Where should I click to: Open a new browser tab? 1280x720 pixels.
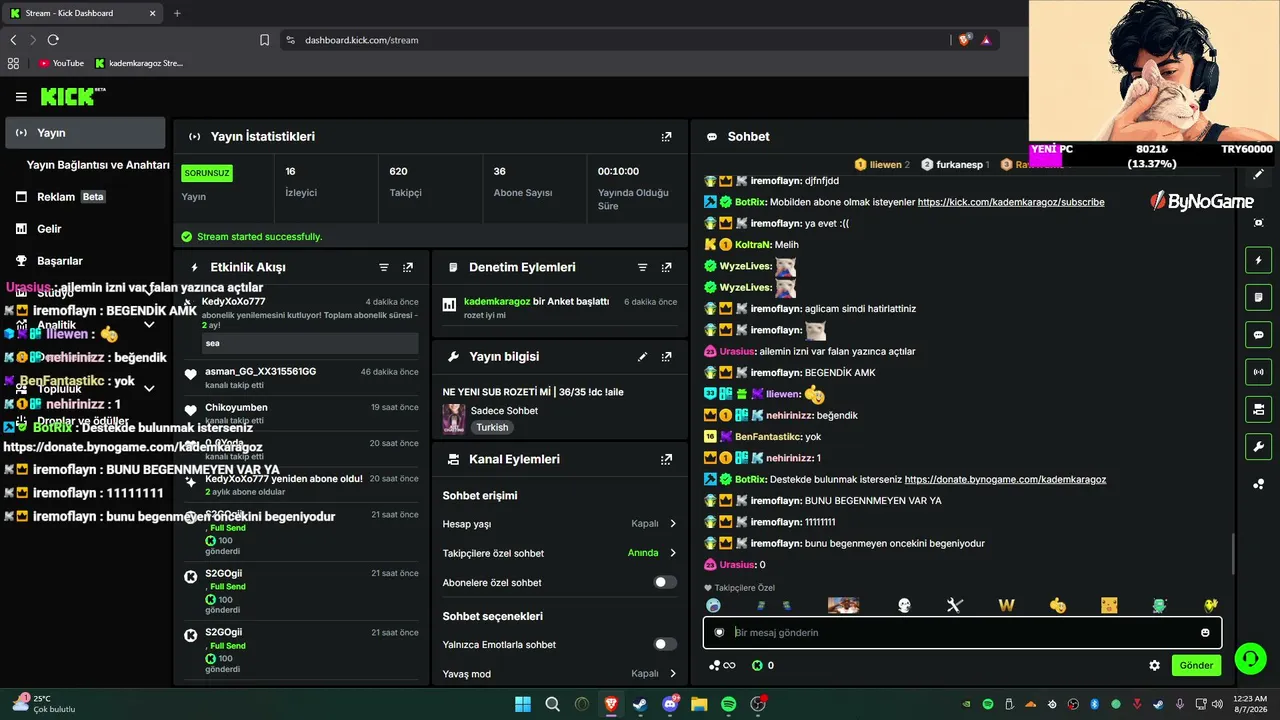[177, 13]
